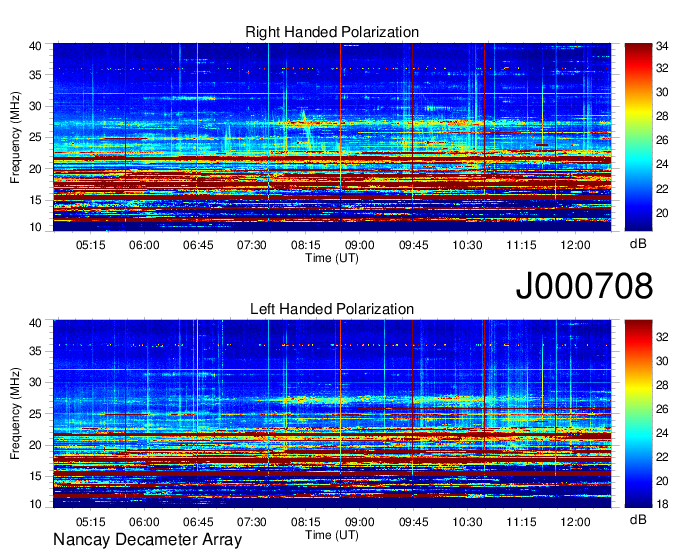The height and width of the screenshot is (552, 680).
Task: Click the 10 MHz tick of the Right Handed plot
Action: coord(35,227)
